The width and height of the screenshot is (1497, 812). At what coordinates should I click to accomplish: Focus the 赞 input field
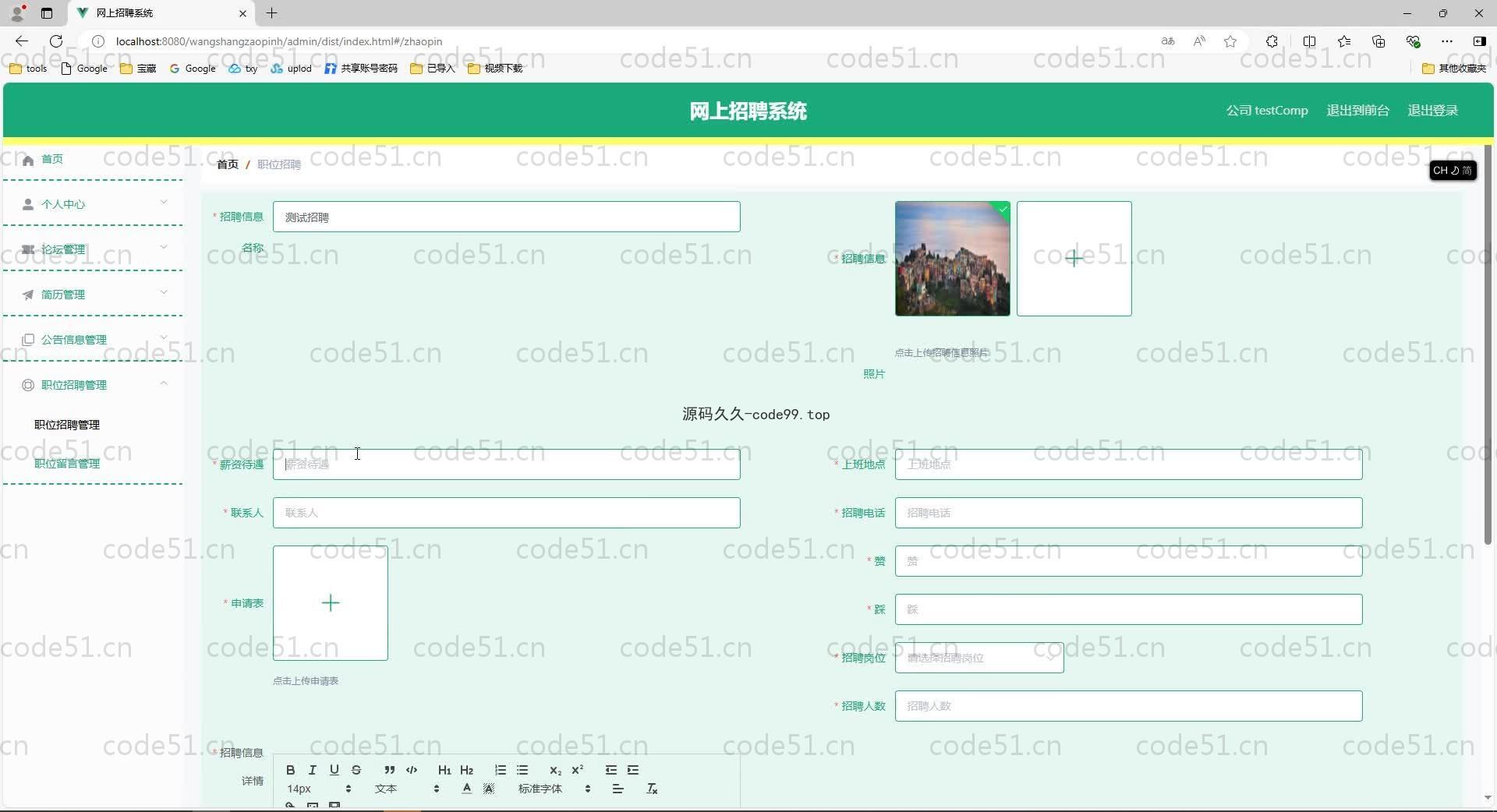pyautogui.click(x=1128, y=561)
